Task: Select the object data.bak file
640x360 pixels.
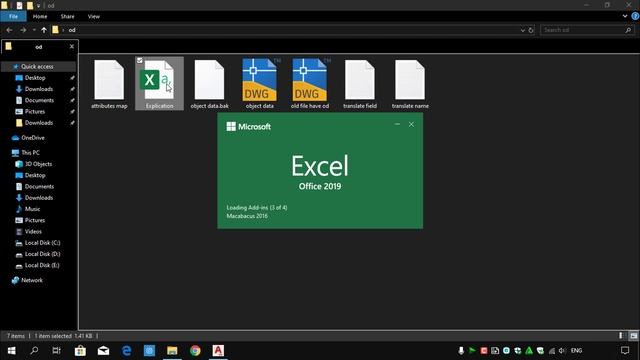Action: pos(209,84)
